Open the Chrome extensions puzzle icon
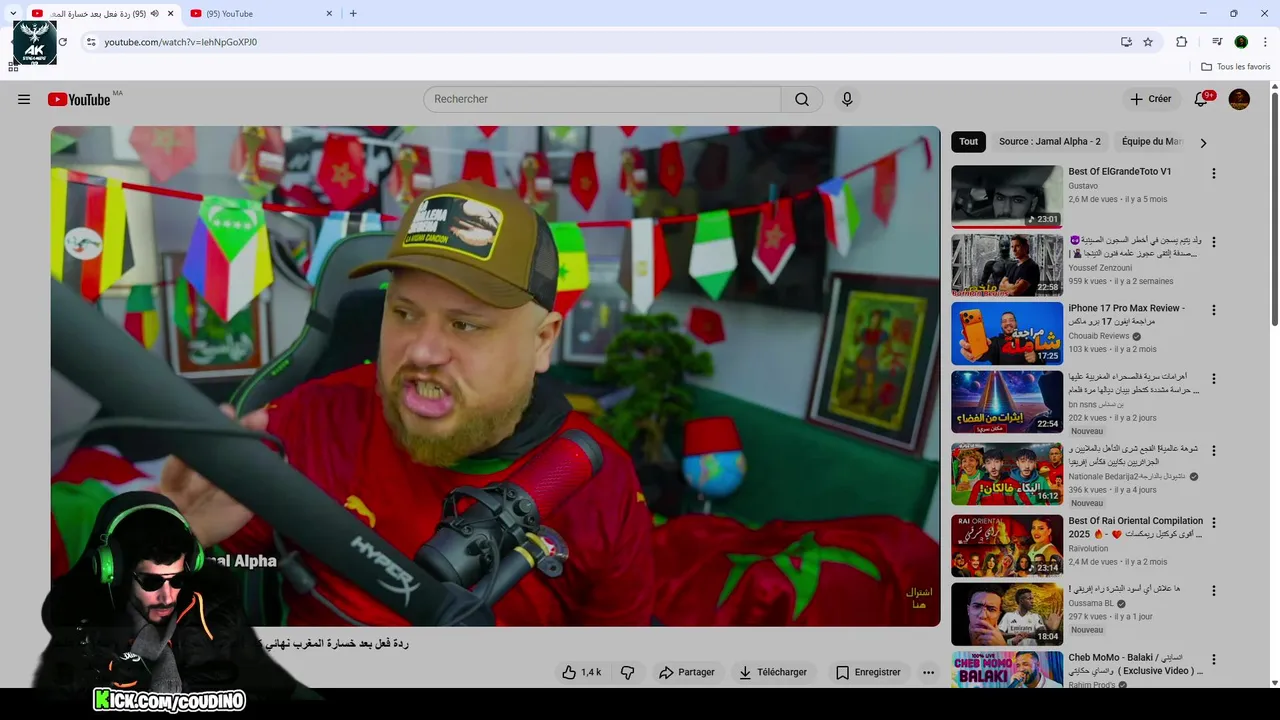The image size is (1280, 720). pyautogui.click(x=1182, y=42)
